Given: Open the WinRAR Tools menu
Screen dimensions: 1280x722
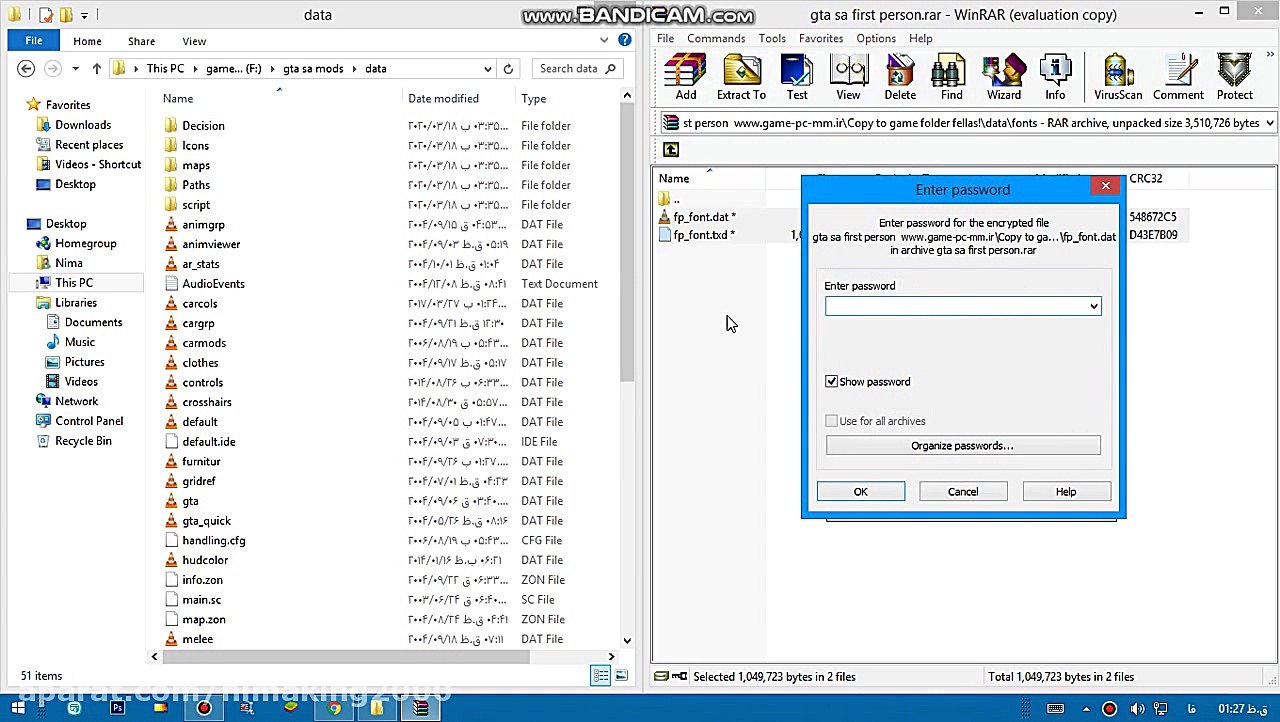Looking at the screenshot, I should 772,38.
